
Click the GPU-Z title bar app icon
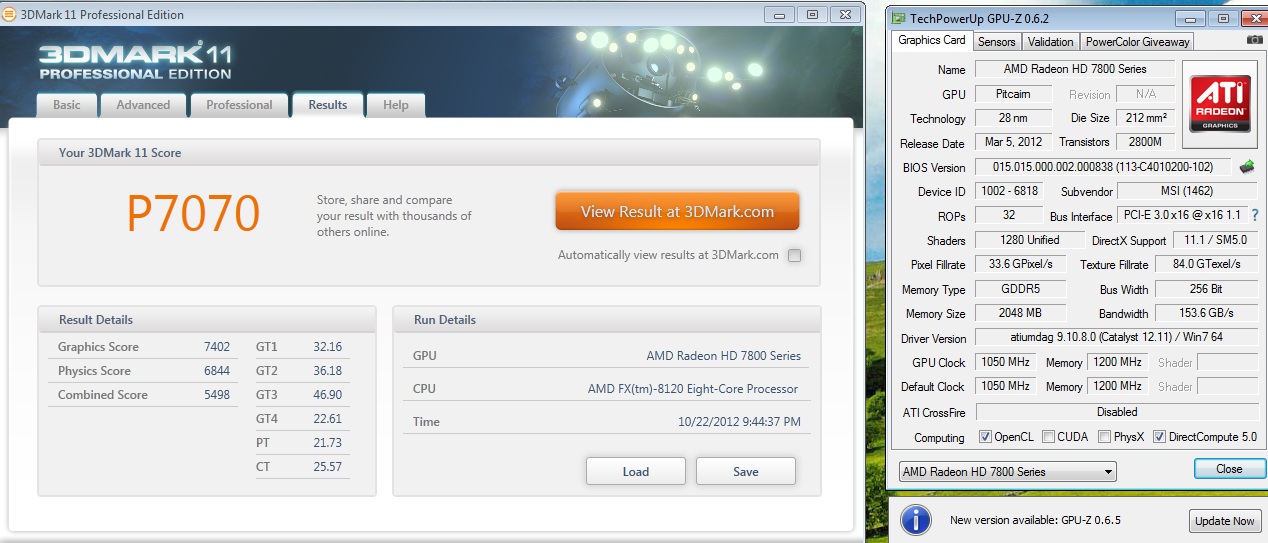tap(899, 18)
